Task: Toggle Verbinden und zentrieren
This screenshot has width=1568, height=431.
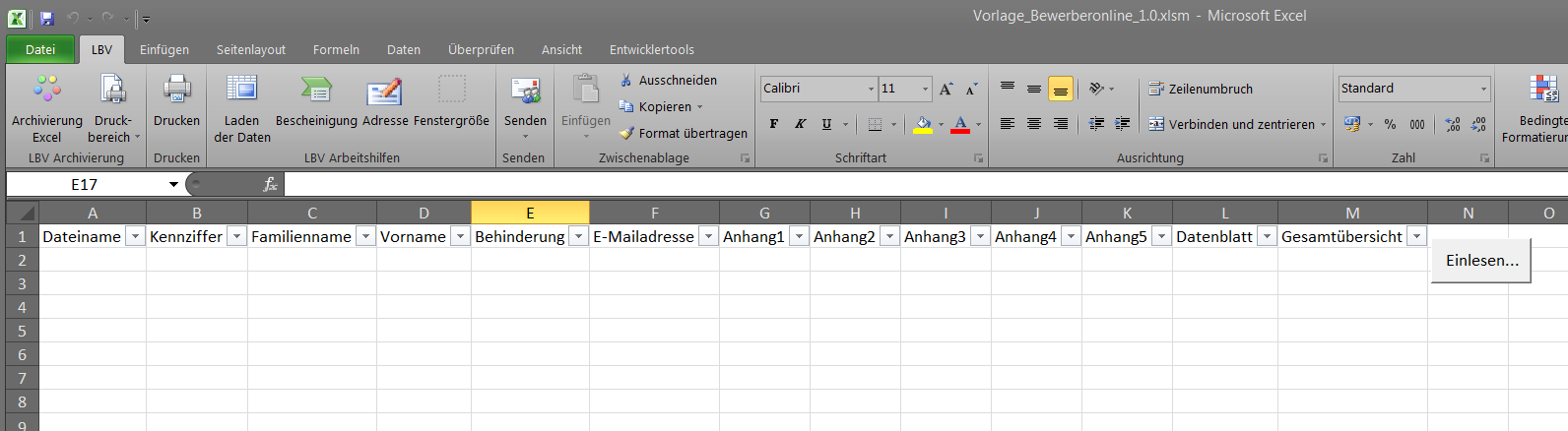Action: point(1231,124)
